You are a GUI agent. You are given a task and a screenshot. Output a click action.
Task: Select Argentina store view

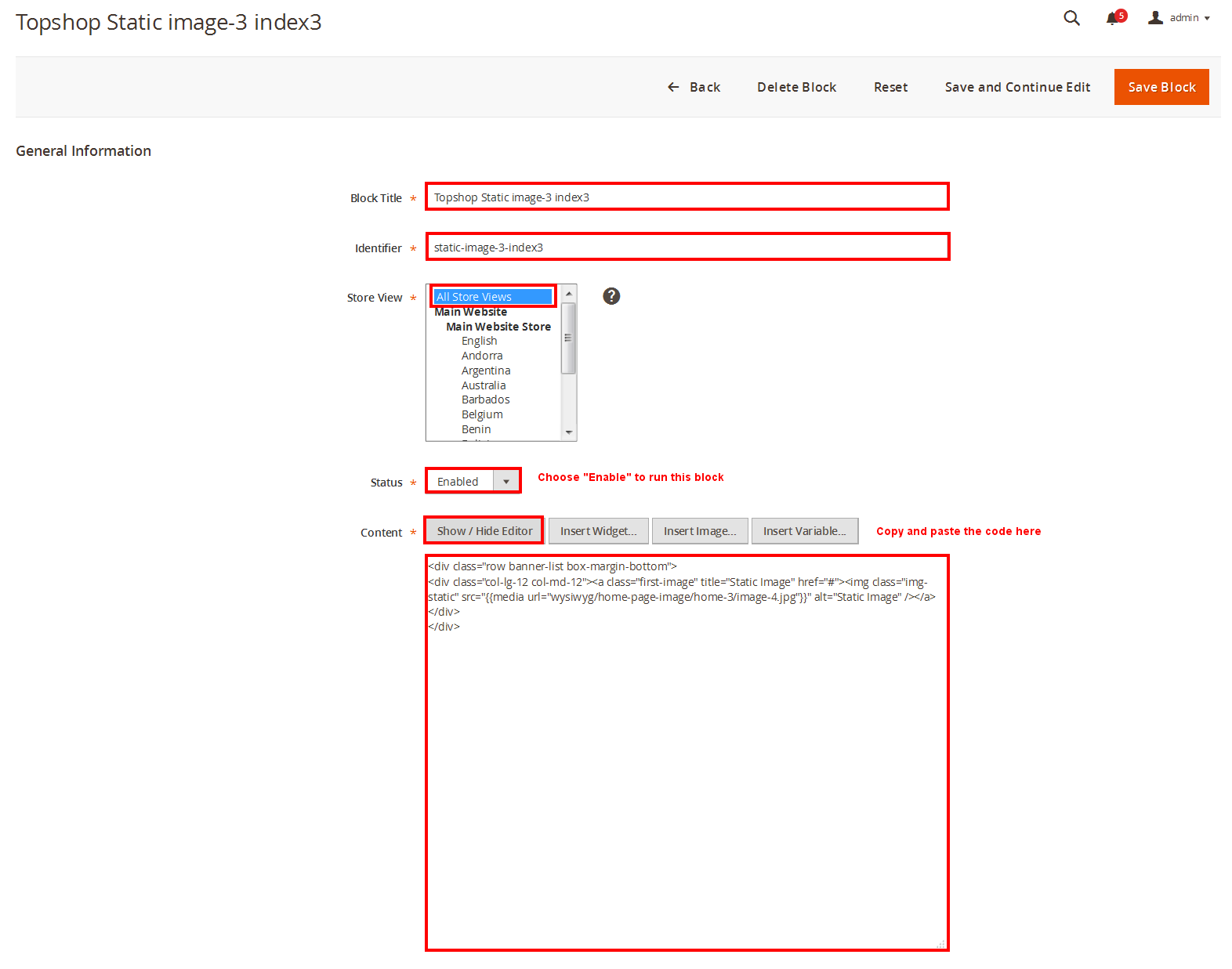pos(486,371)
